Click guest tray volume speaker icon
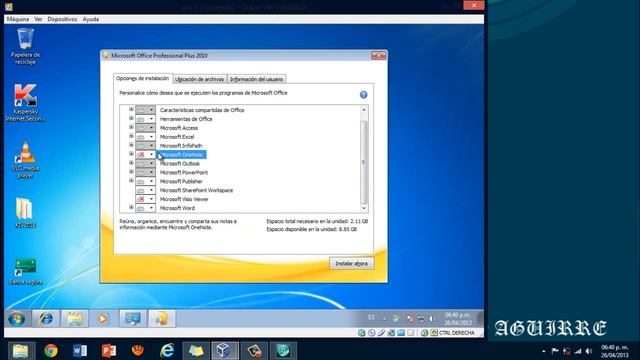Viewport: 640px width, 360px height. [431, 319]
